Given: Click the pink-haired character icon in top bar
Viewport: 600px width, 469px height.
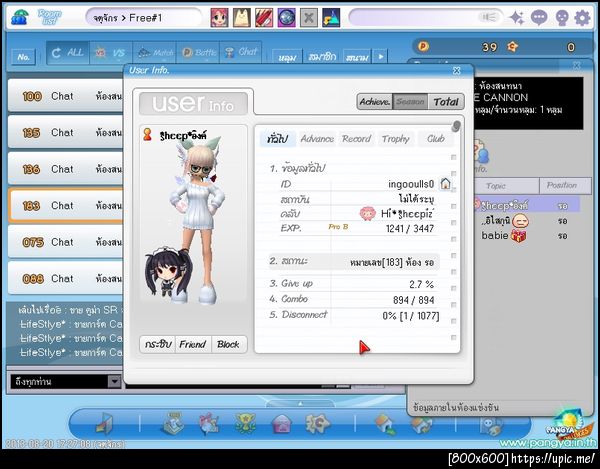Looking at the screenshot, I should (x=220, y=18).
